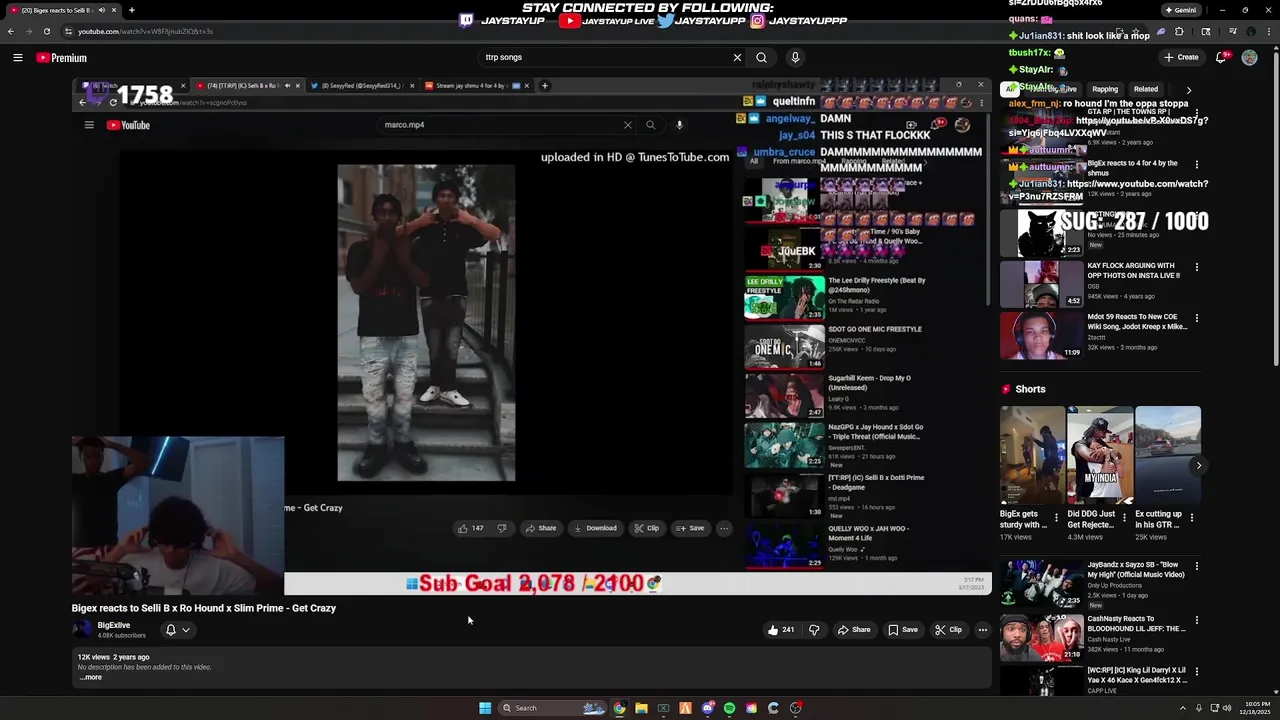Open Spotify from the taskbar
Screen dimensions: 1280x720
pos(729,708)
